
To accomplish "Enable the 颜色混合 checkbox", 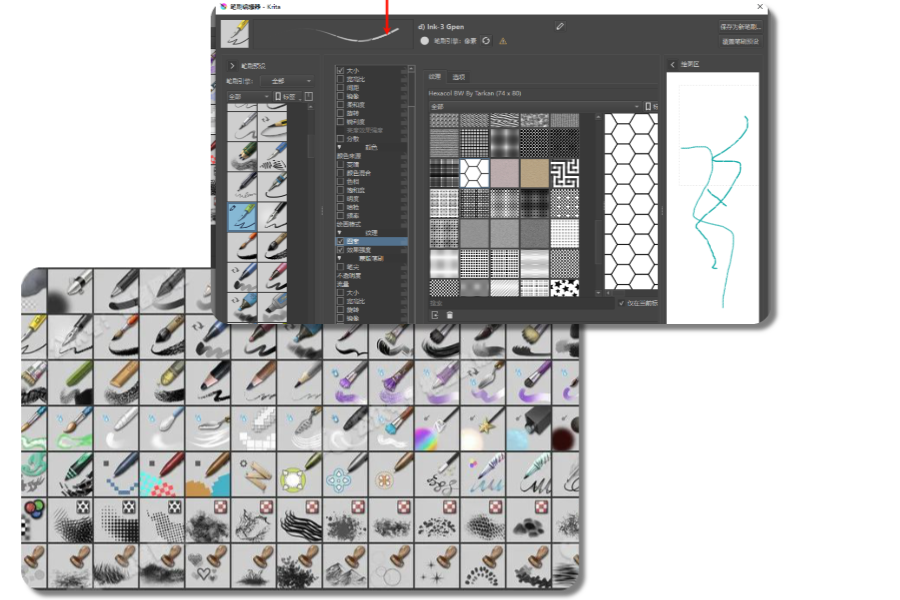I will pos(340,173).
